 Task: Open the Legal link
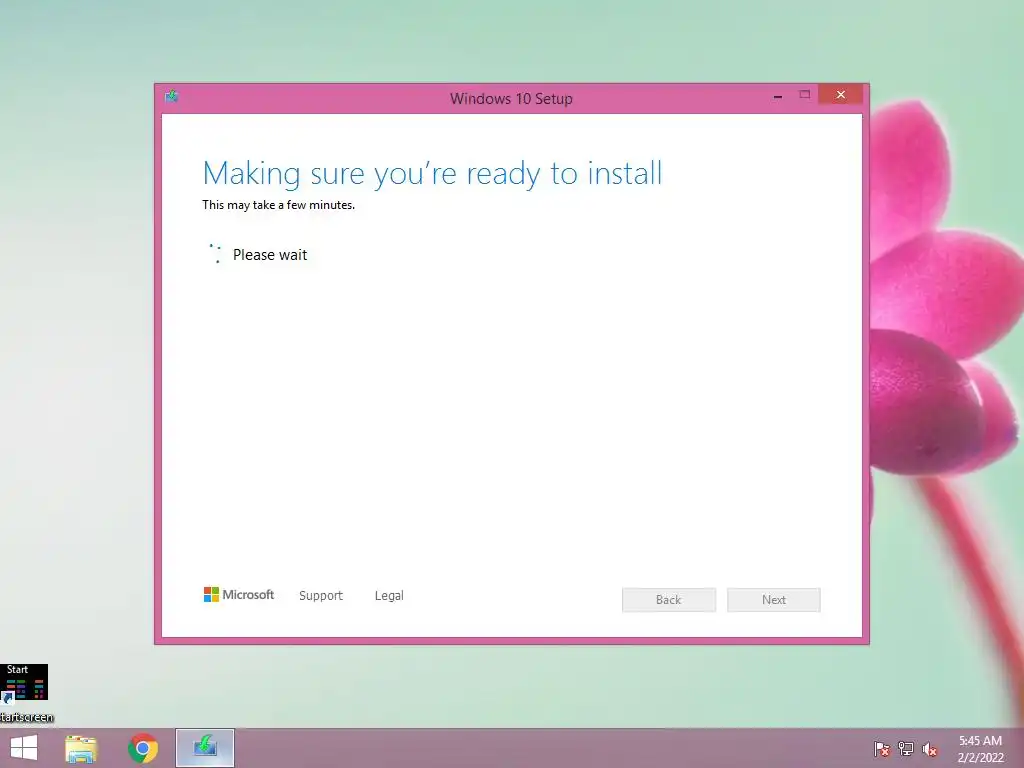(389, 596)
